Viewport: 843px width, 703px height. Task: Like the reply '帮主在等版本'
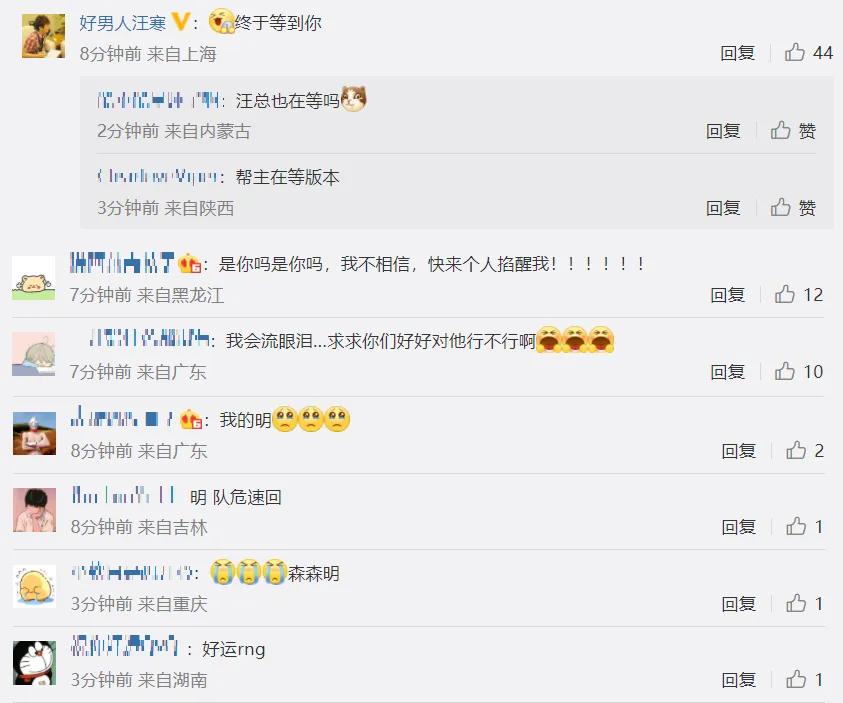794,207
